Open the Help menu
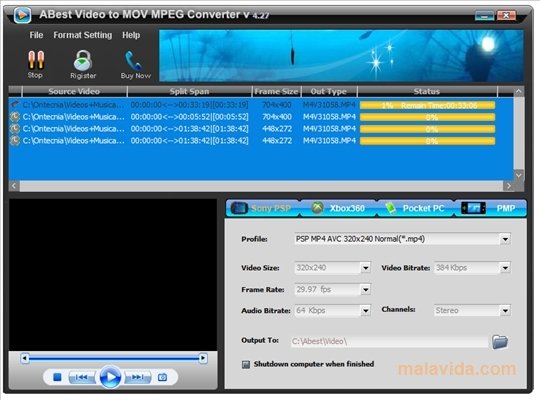This screenshot has width=540, height=400. pos(131,35)
